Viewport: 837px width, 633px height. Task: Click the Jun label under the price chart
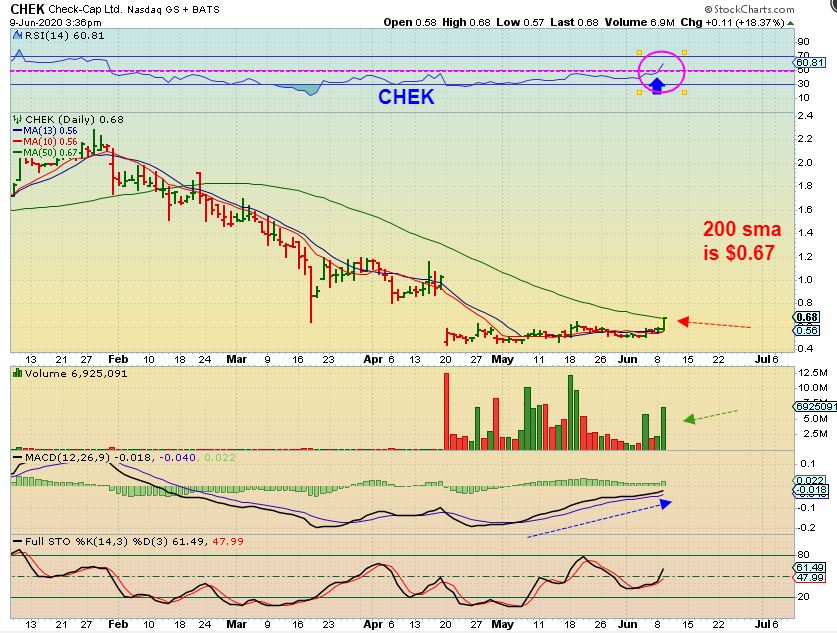click(x=628, y=359)
